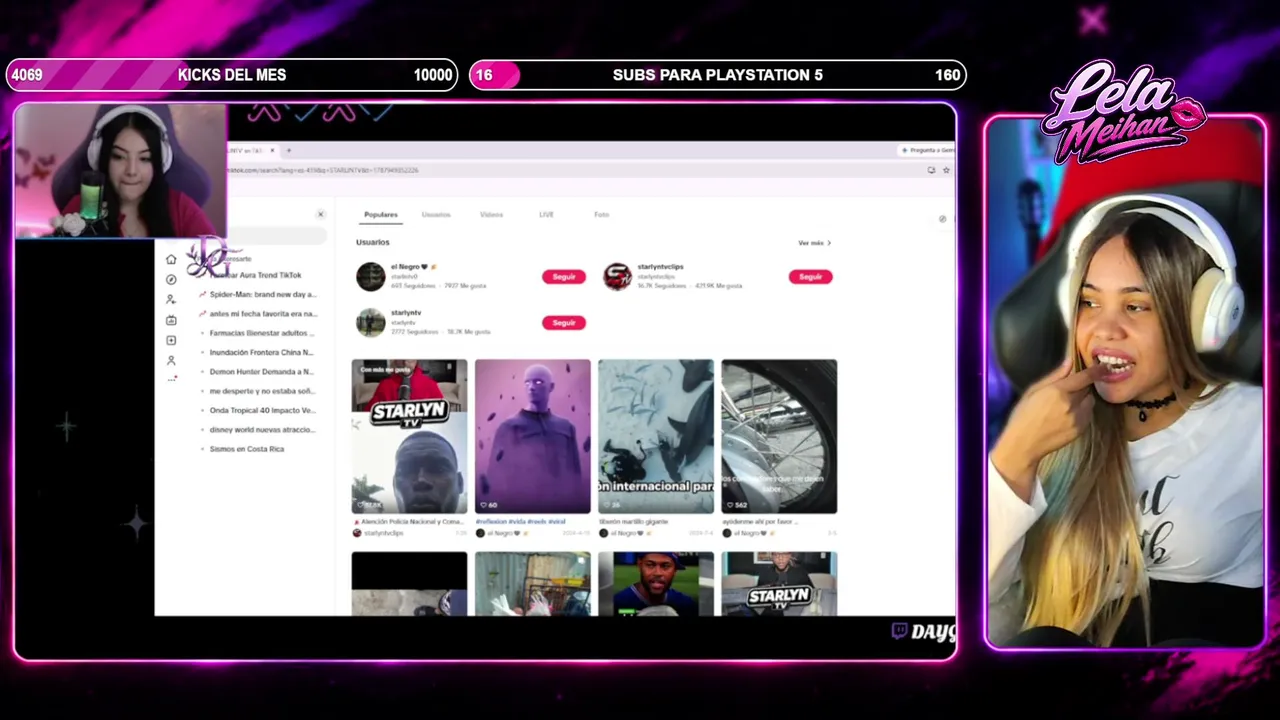Open starlyntvclips profile avatar
Screen dimensions: 1280x720
(x=617, y=276)
